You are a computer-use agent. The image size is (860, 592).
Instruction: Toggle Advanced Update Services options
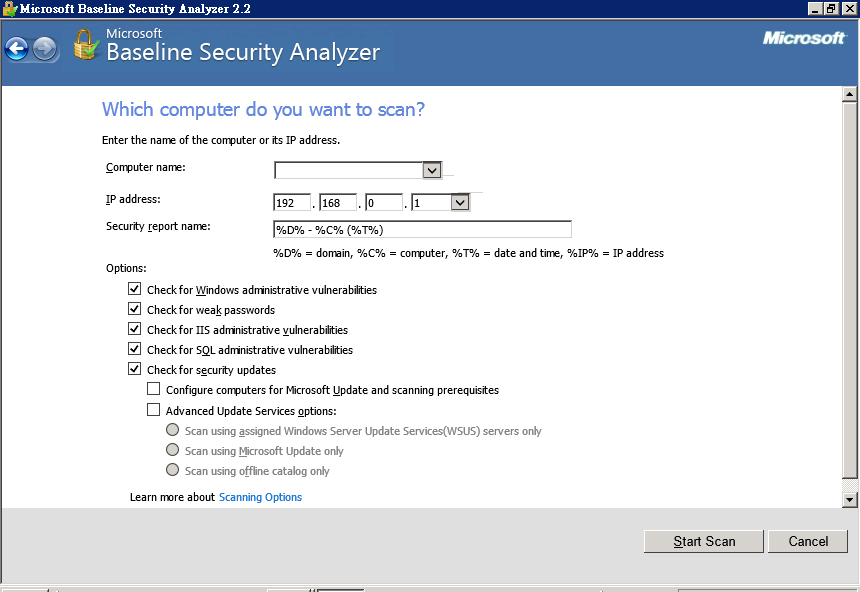tap(154, 409)
